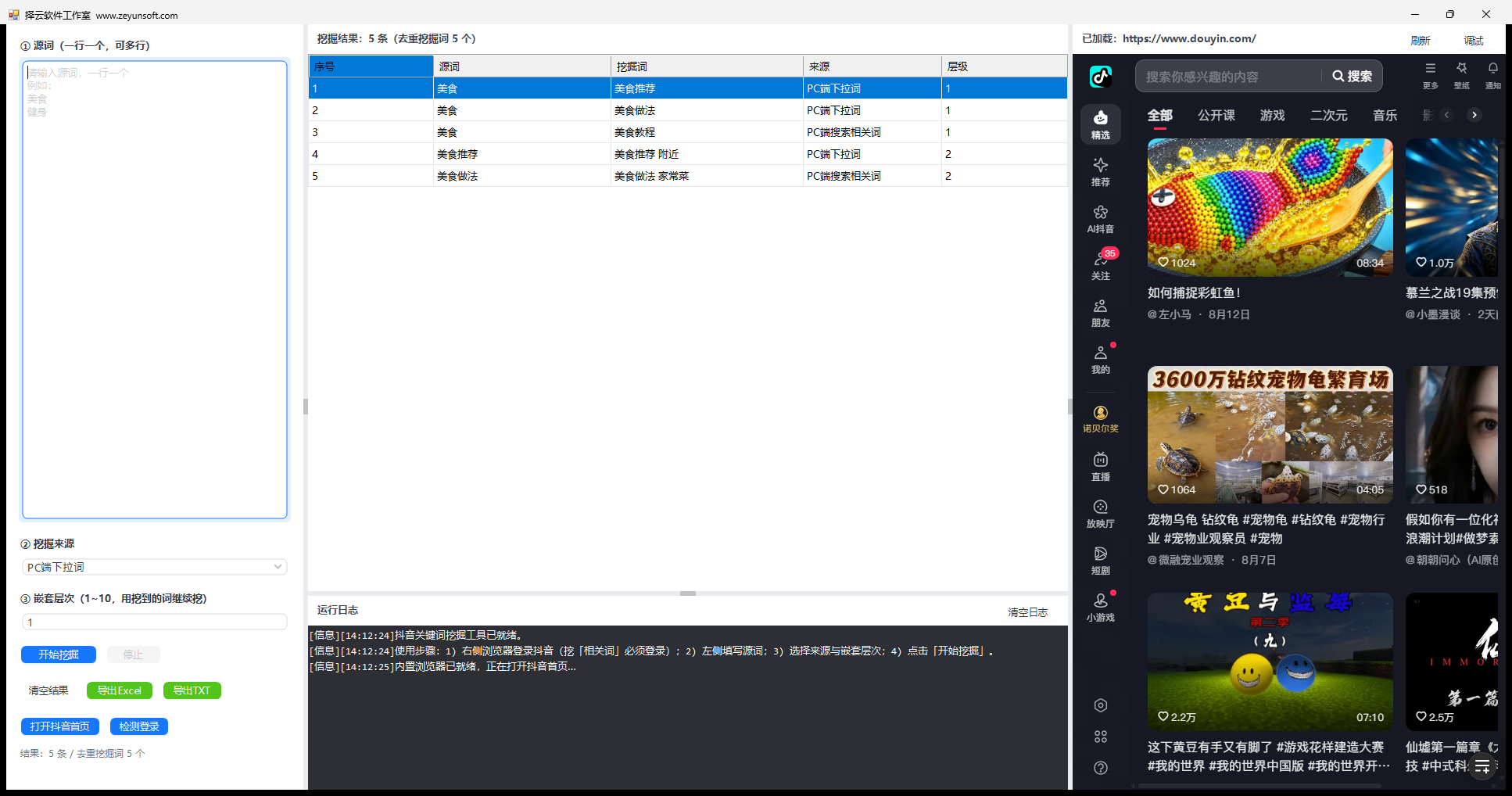1512x796 pixels.
Task: Click the 调试 link
Action: tap(1474, 41)
